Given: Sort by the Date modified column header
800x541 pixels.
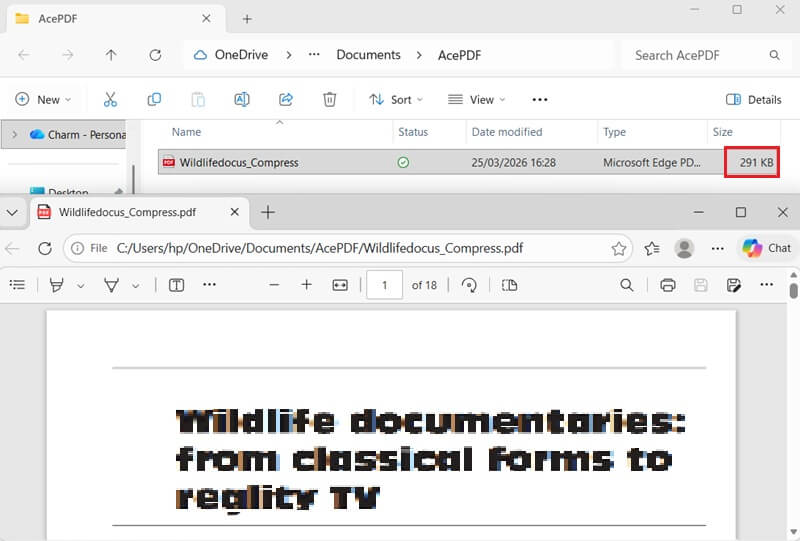Looking at the screenshot, I should click(x=507, y=132).
